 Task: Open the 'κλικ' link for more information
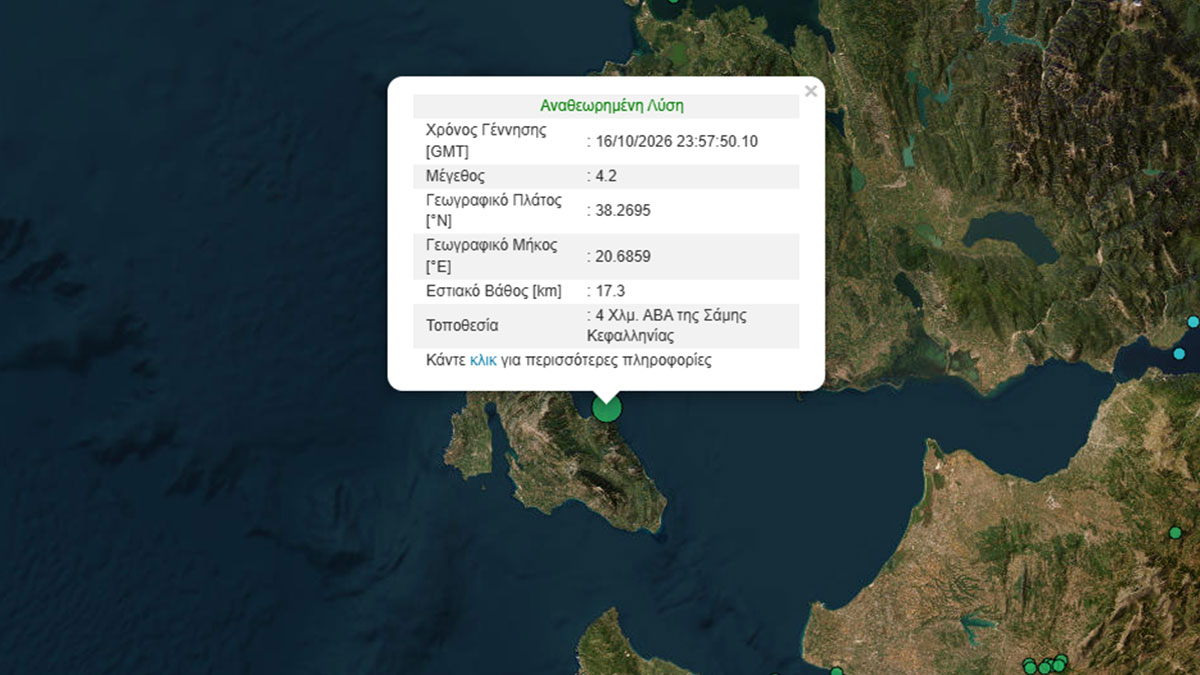coord(484,360)
